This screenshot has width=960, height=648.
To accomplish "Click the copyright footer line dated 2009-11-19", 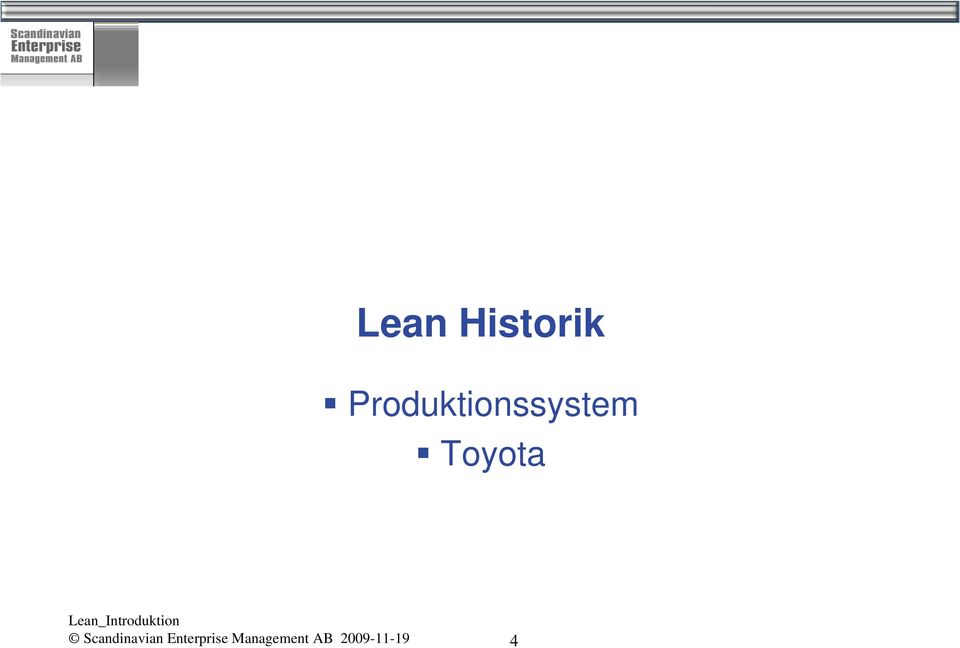I will [239, 638].
